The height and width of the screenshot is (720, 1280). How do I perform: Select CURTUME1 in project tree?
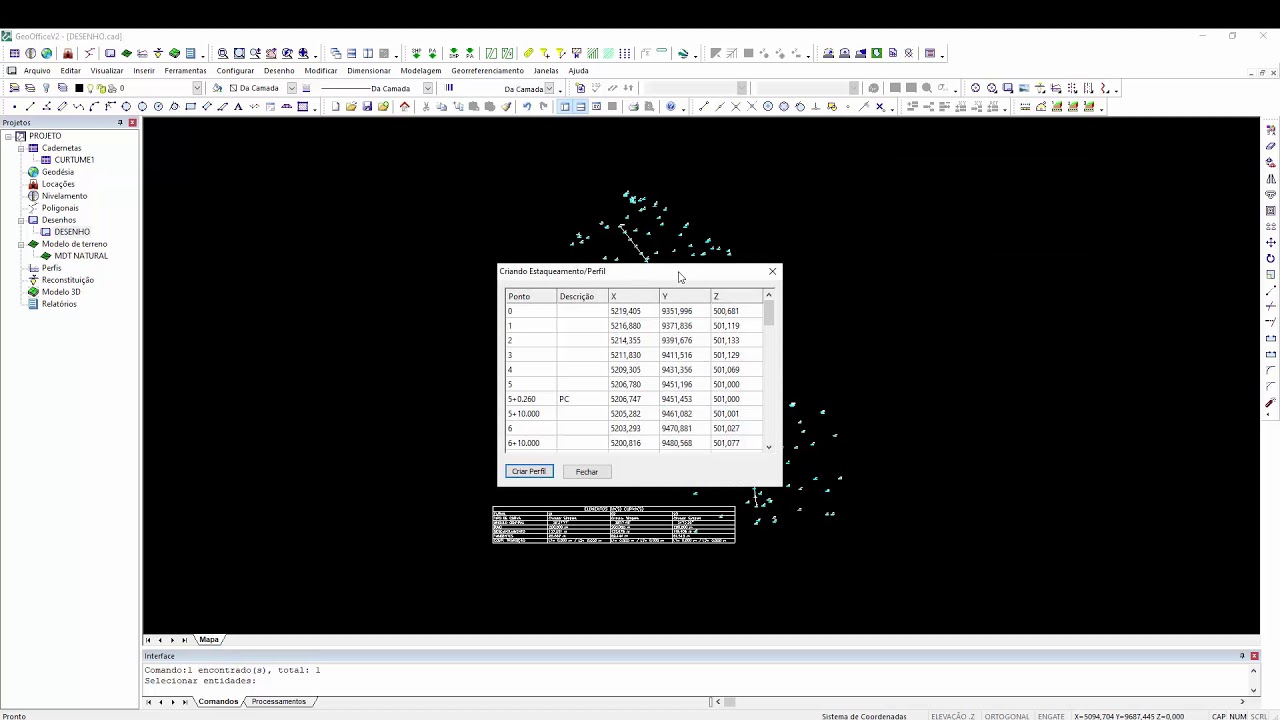[x=74, y=160]
